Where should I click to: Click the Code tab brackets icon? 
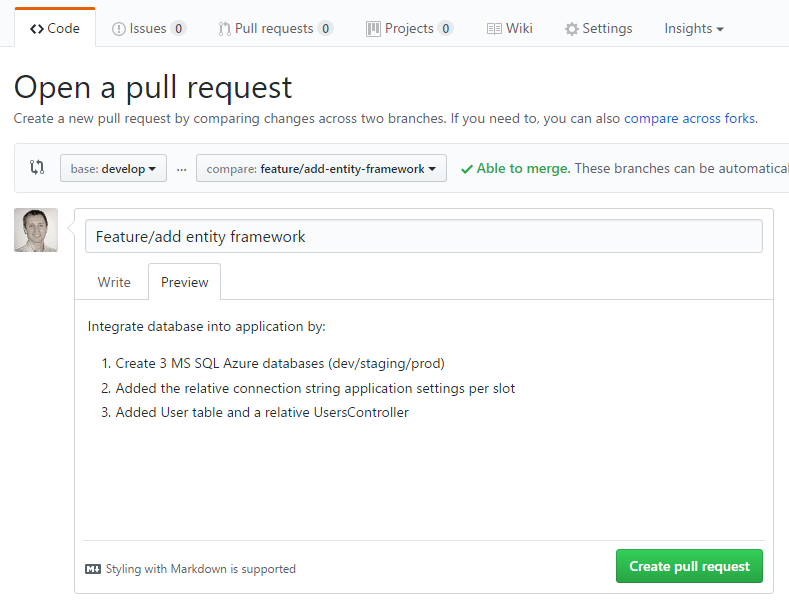(x=37, y=29)
